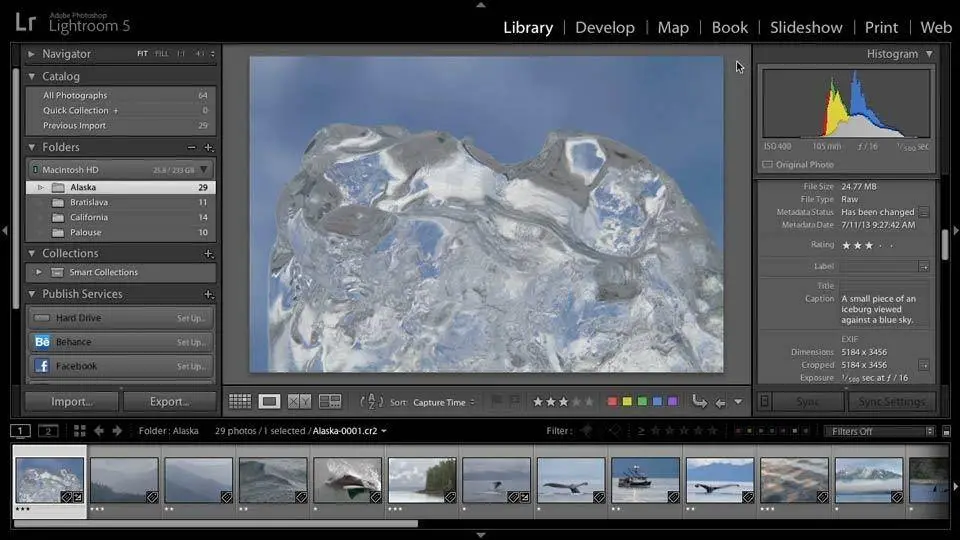Click the Caption text field
The height and width of the screenshot is (540, 960).
(885, 309)
